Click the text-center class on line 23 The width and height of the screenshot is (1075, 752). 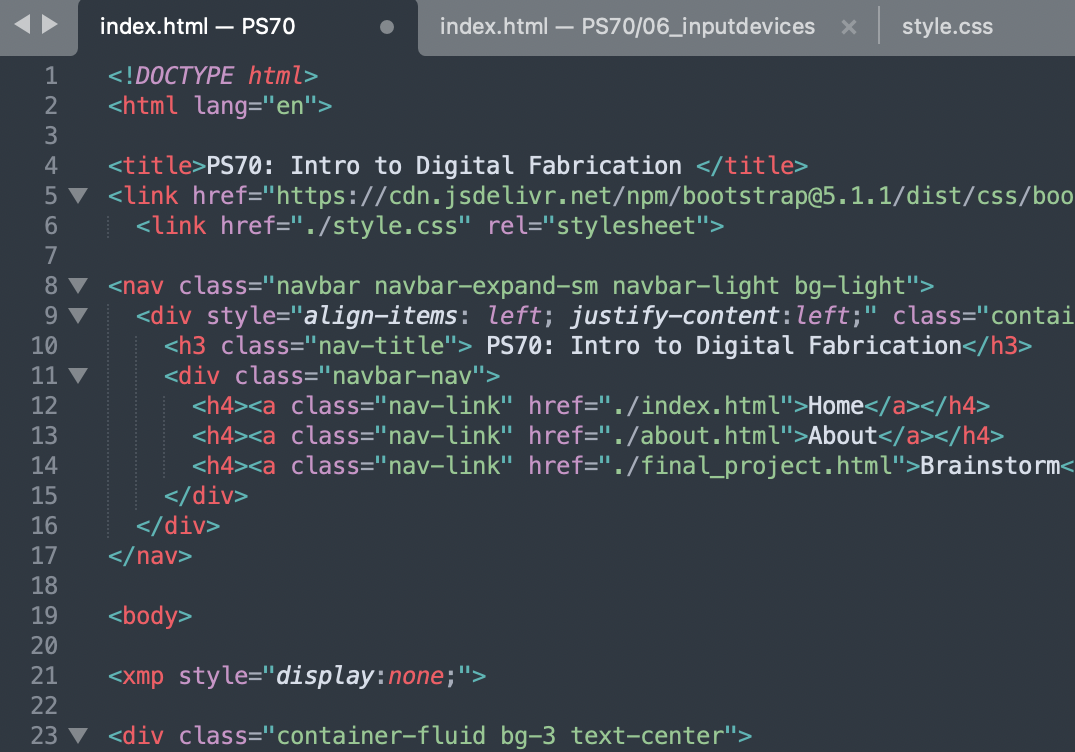(647, 736)
